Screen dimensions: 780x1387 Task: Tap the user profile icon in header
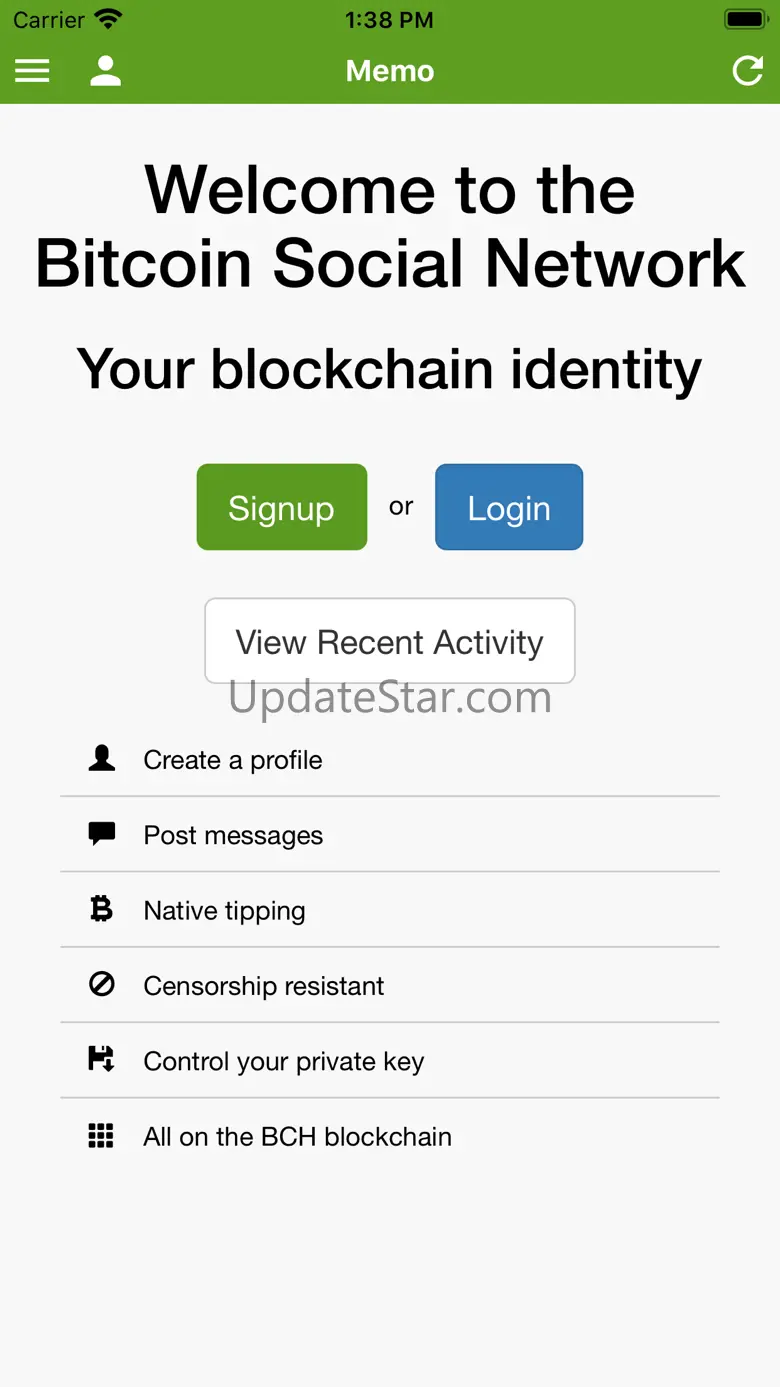pyautogui.click(x=105, y=71)
